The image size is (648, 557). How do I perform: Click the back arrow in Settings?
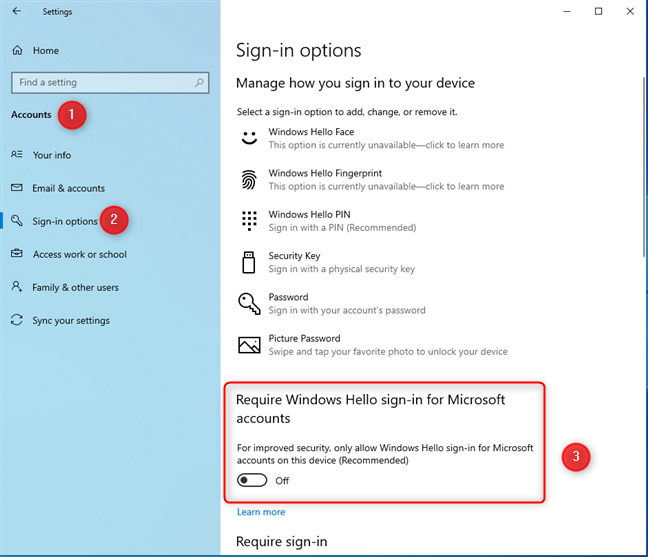(17, 11)
